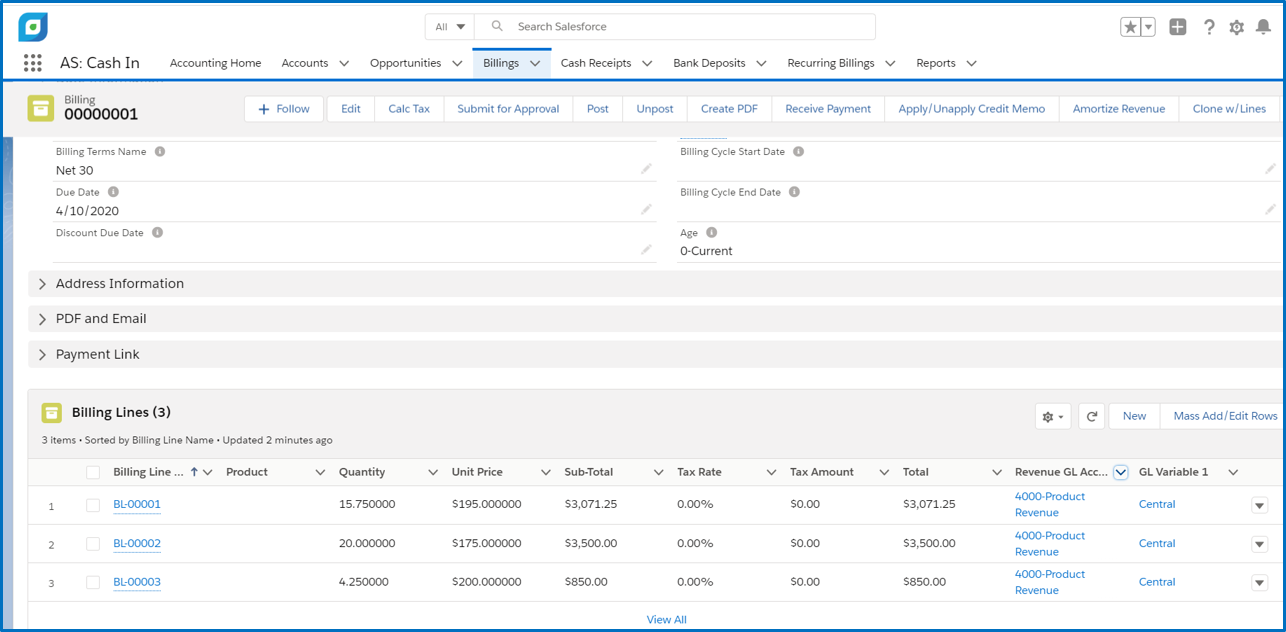
Task: Edit Discount Due Date pencil icon
Action: 647,250
